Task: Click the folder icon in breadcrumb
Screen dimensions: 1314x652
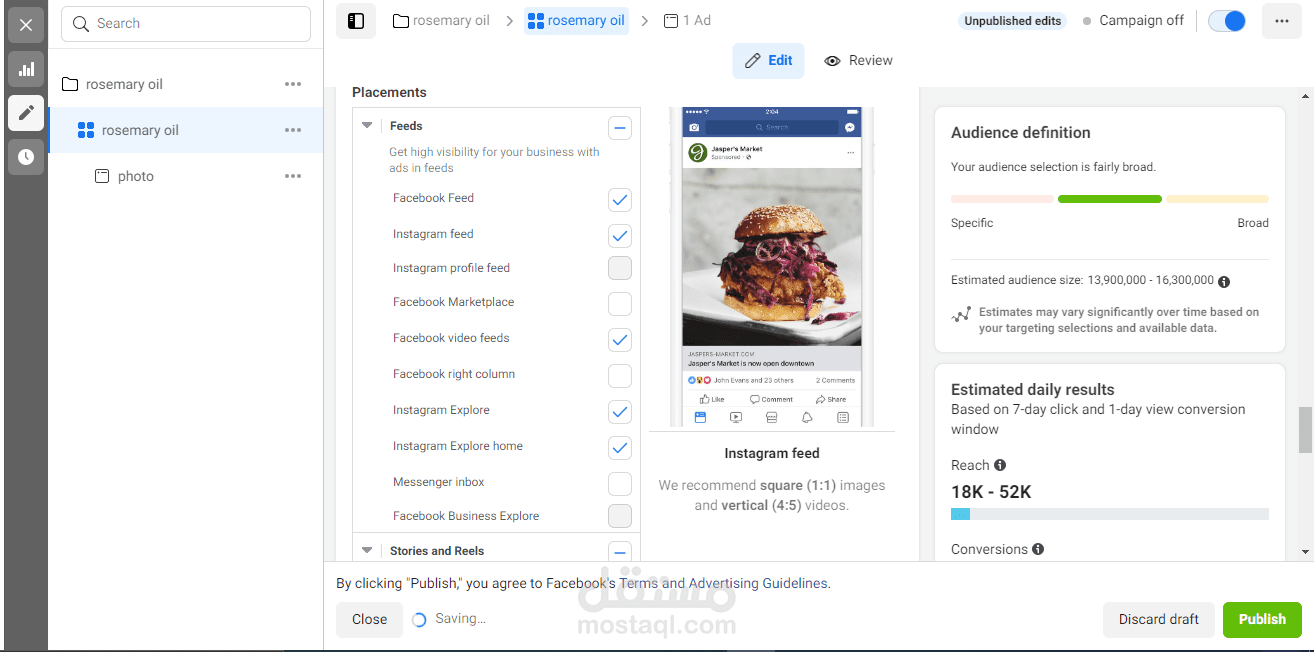Action: click(x=401, y=20)
